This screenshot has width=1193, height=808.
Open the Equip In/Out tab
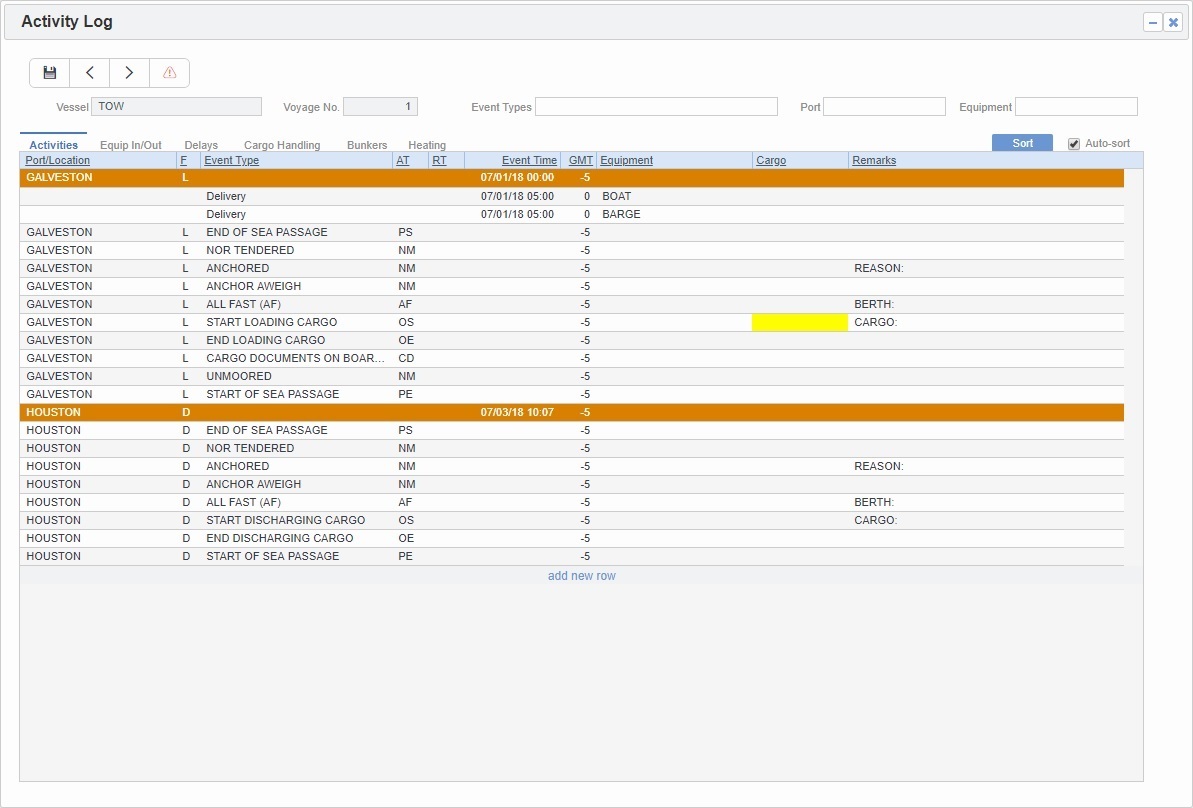(130, 144)
